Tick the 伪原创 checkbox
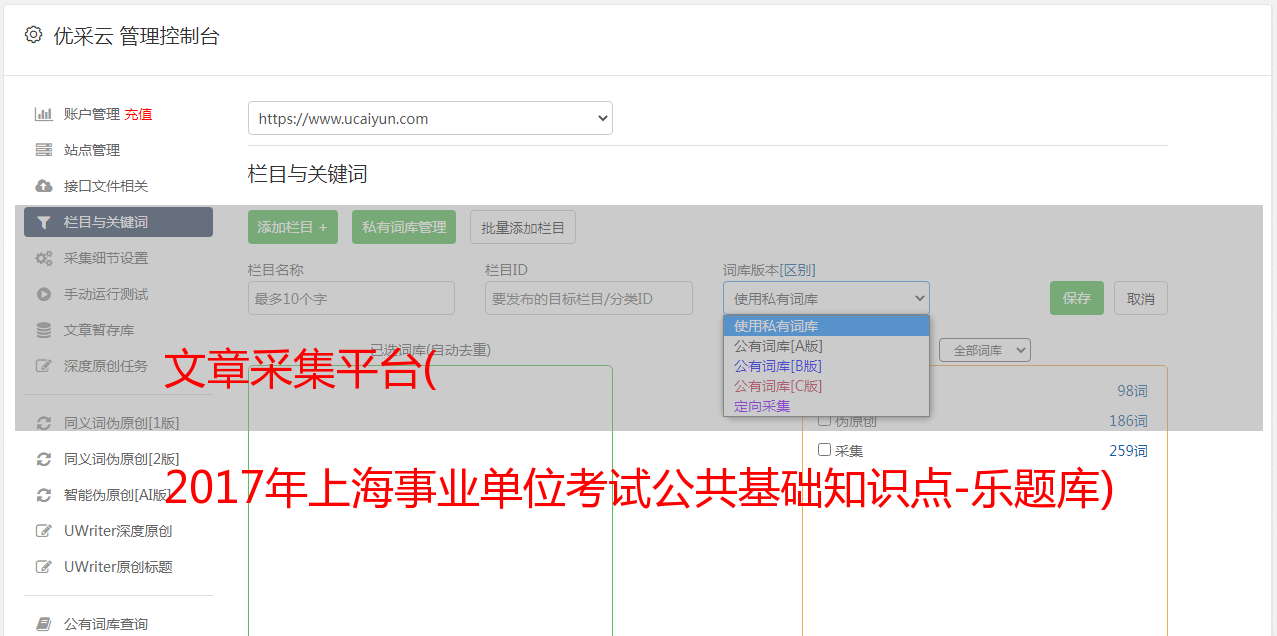 click(825, 420)
